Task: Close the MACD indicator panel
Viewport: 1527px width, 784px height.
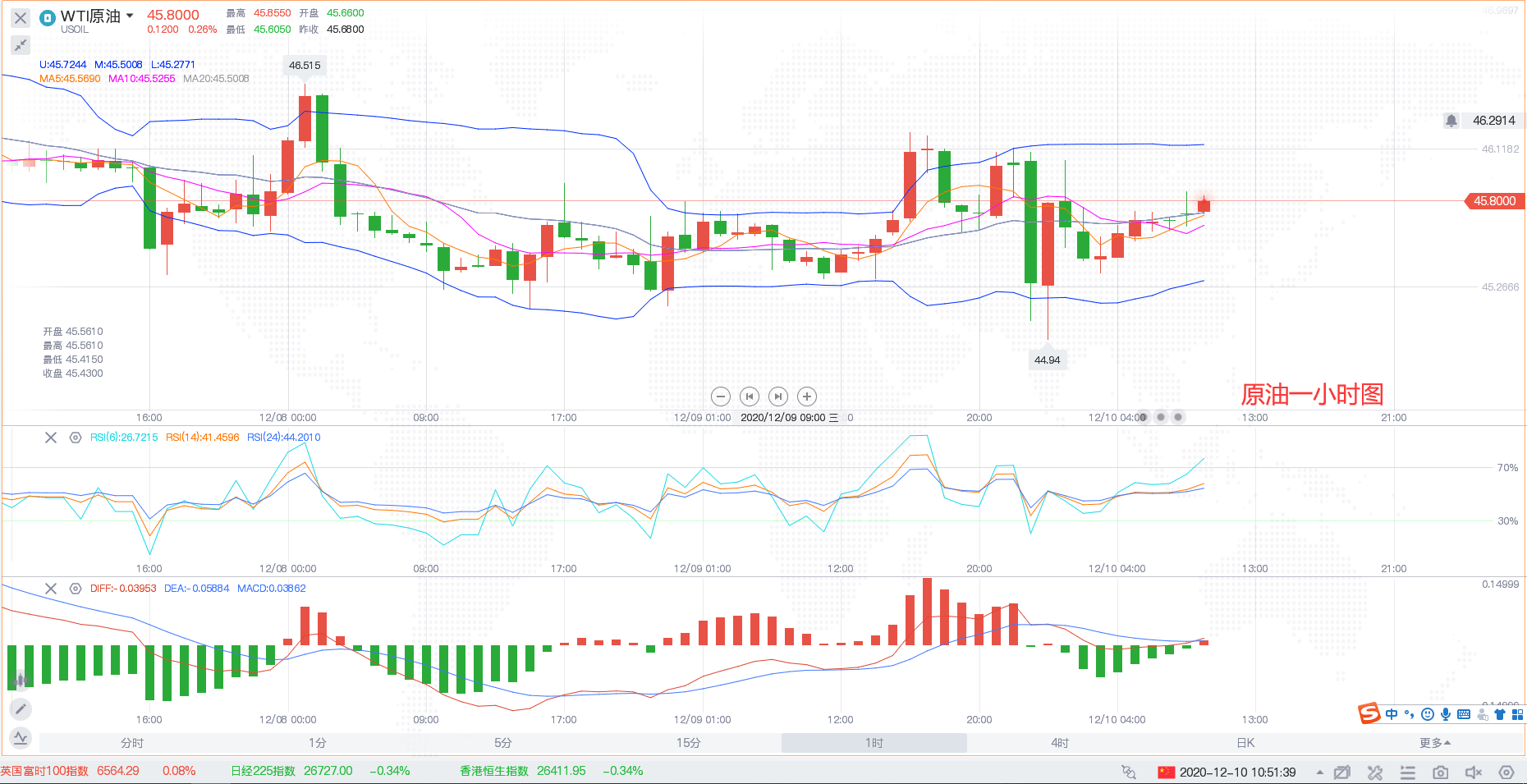Action: pos(51,589)
